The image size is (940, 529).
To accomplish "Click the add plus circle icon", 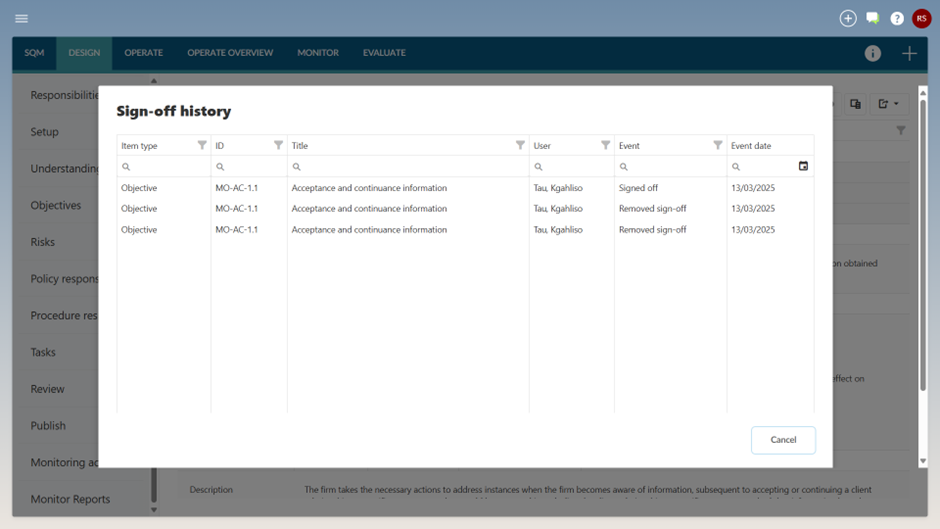I will (848, 18).
